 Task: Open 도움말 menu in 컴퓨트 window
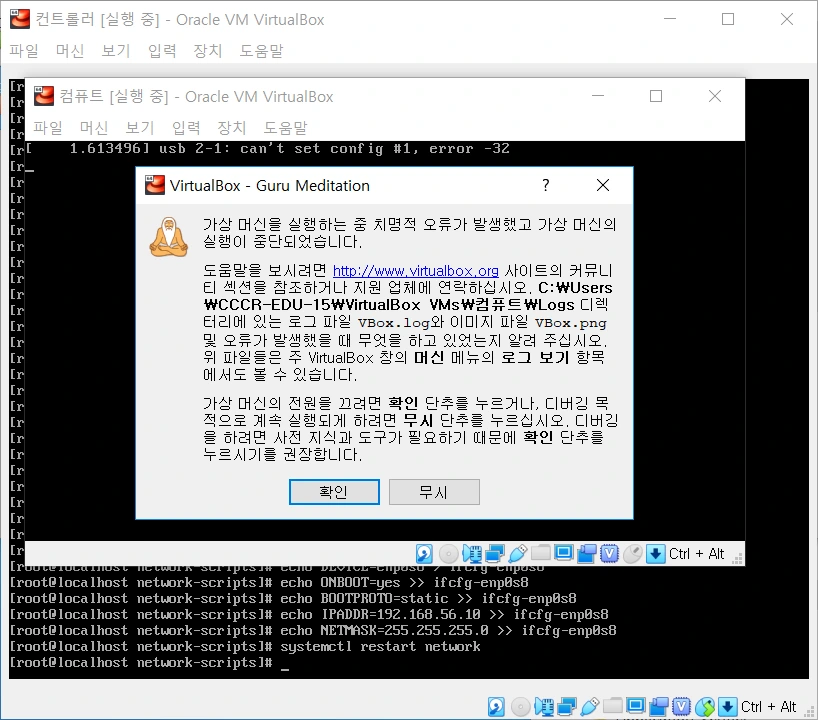click(285, 127)
